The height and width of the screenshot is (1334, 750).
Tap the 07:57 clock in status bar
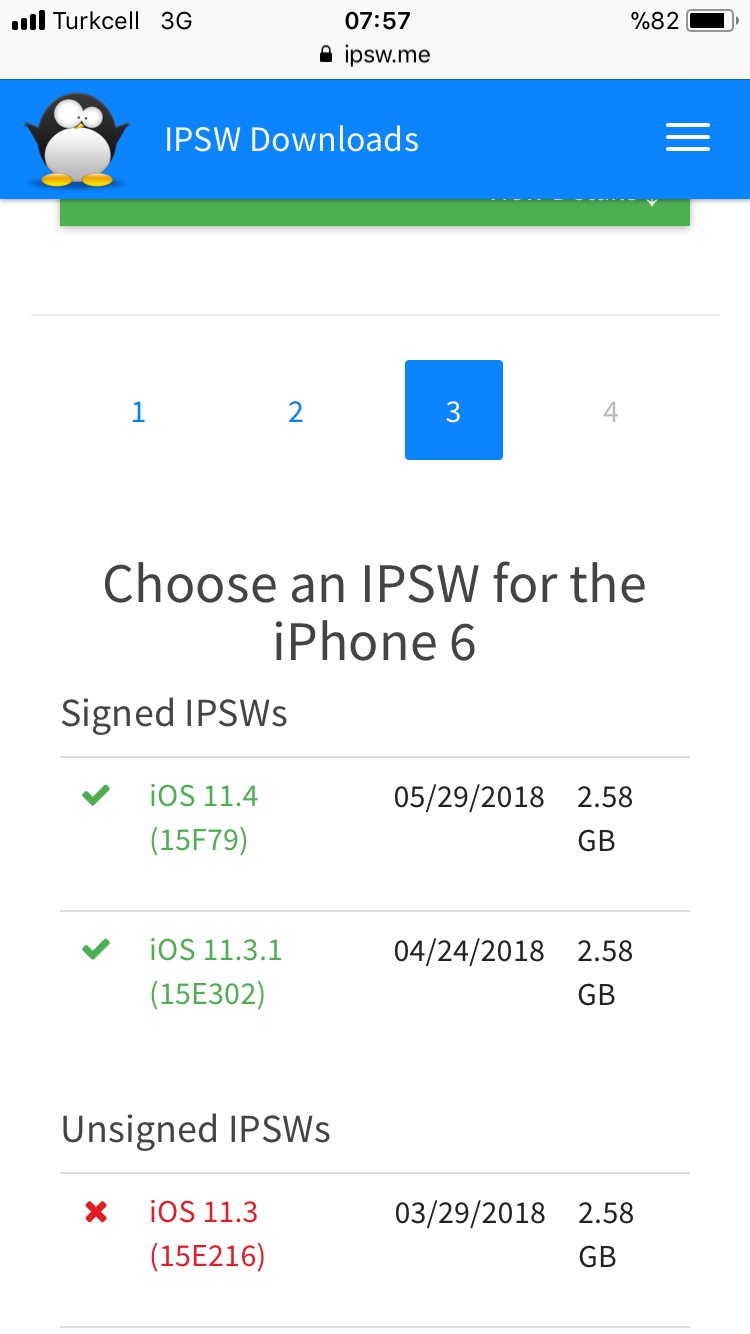(377, 21)
